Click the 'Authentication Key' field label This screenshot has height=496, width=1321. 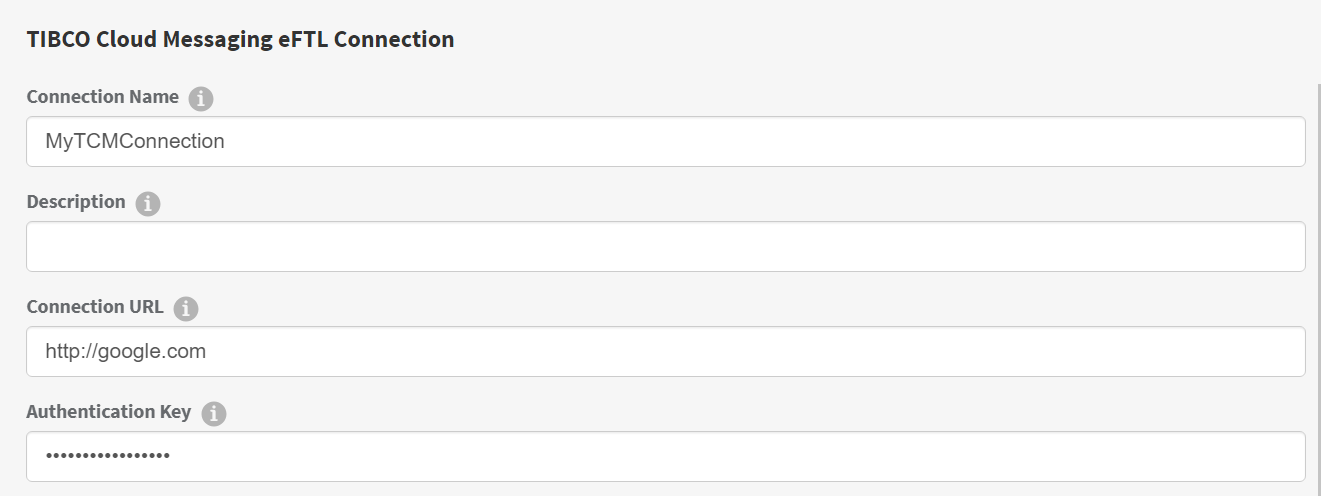pos(109,411)
